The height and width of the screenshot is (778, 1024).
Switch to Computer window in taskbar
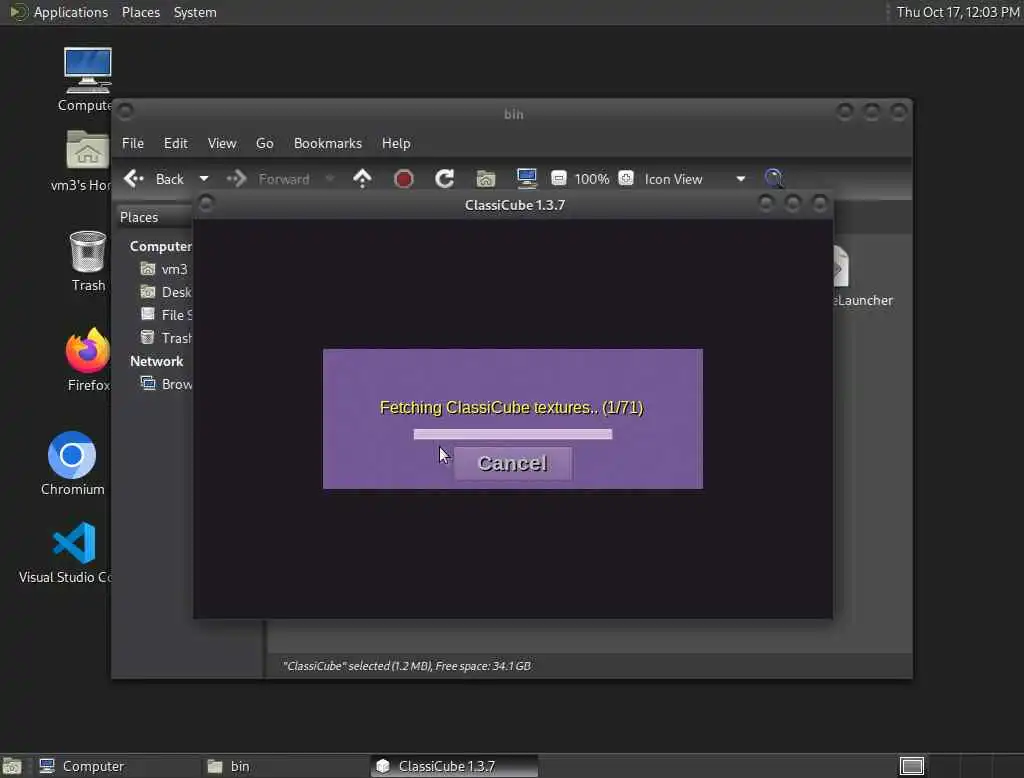pos(118,766)
